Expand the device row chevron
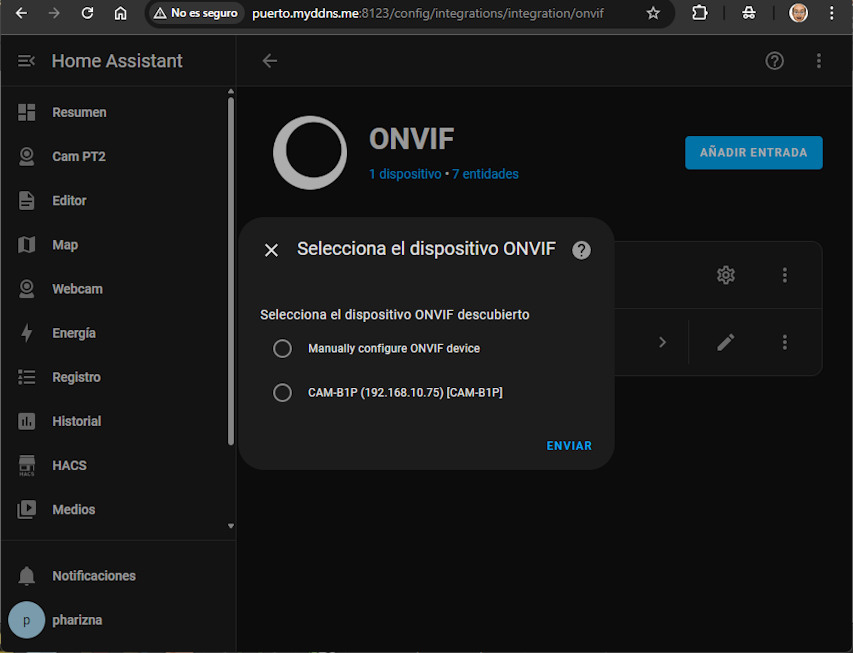853x653 pixels. [662, 342]
